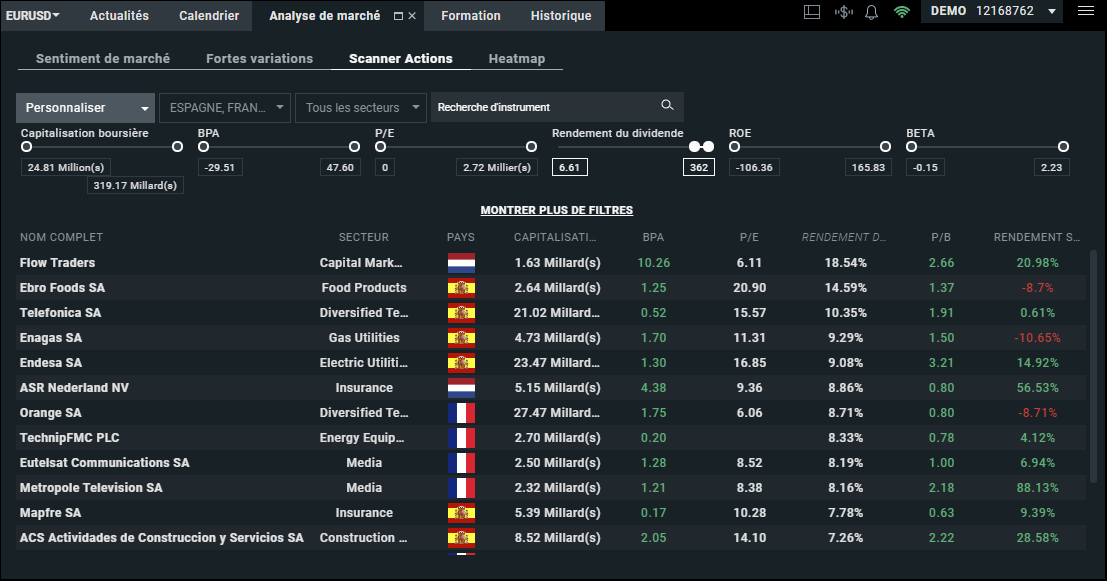Grab the Capitalisation boursière minimum slider handle

(x=26, y=147)
